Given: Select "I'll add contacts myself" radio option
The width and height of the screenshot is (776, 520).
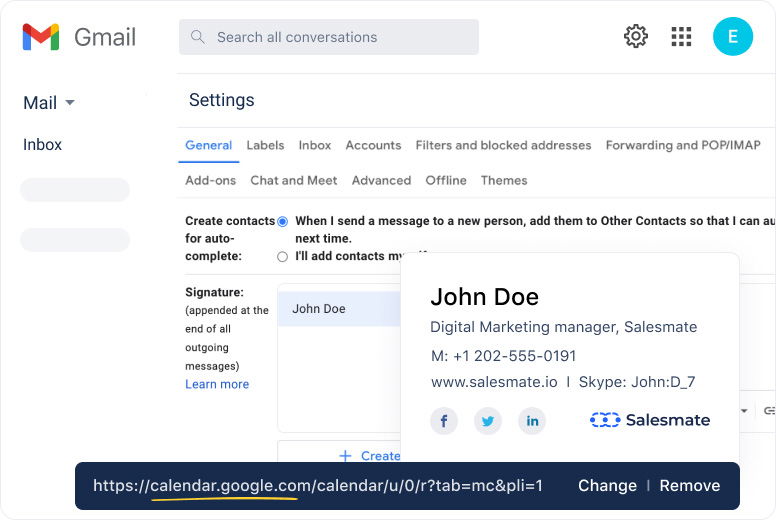Looking at the screenshot, I should pos(282,257).
